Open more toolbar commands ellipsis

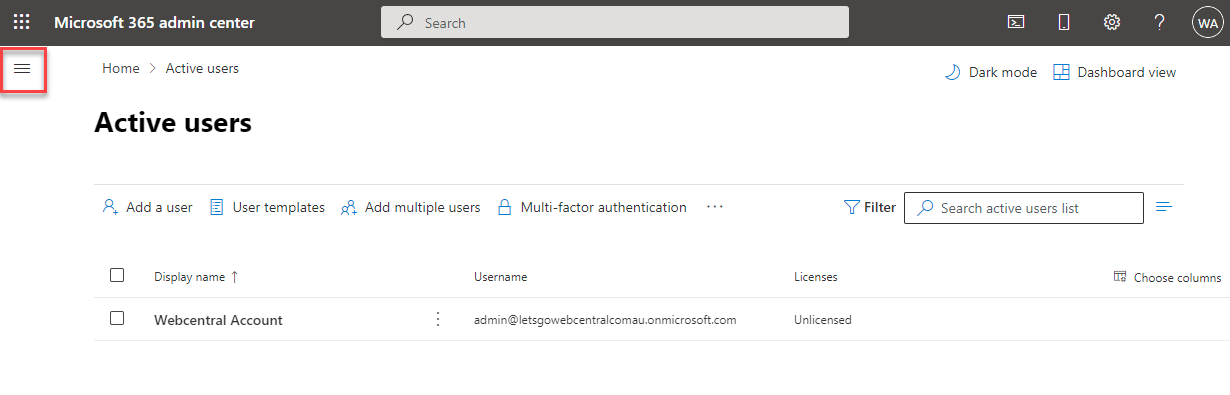click(714, 207)
